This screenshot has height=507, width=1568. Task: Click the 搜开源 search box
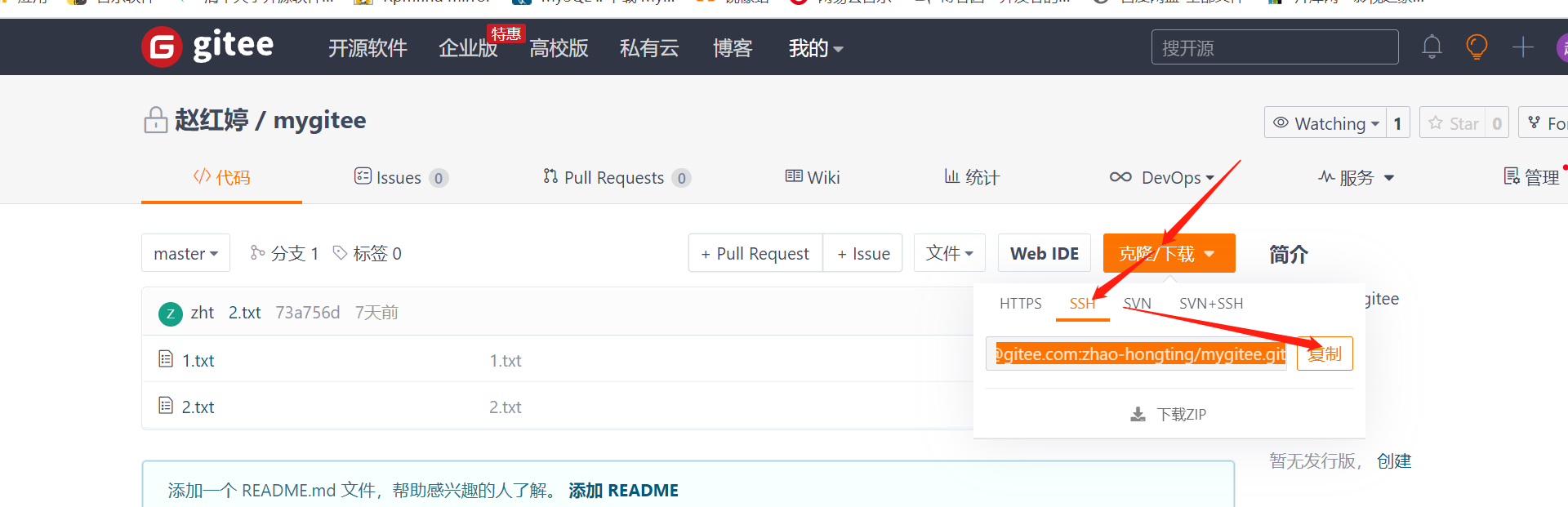click(1275, 47)
